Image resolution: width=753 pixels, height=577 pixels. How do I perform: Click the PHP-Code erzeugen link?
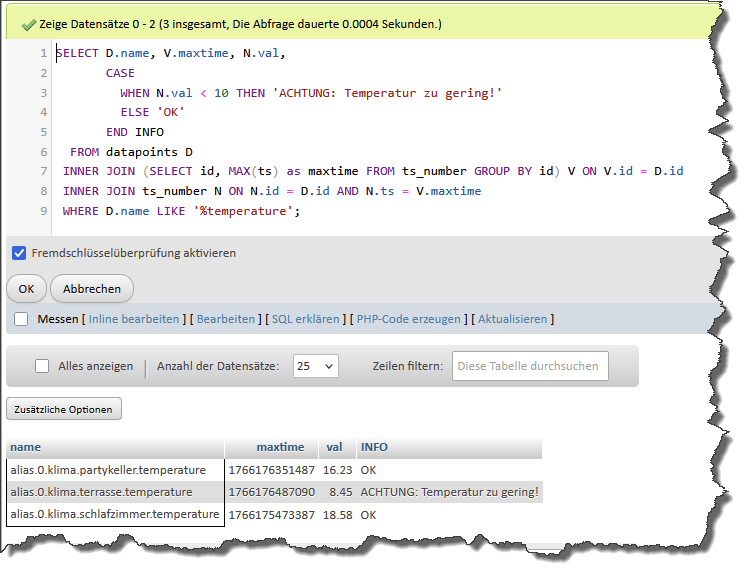tap(408, 319)
